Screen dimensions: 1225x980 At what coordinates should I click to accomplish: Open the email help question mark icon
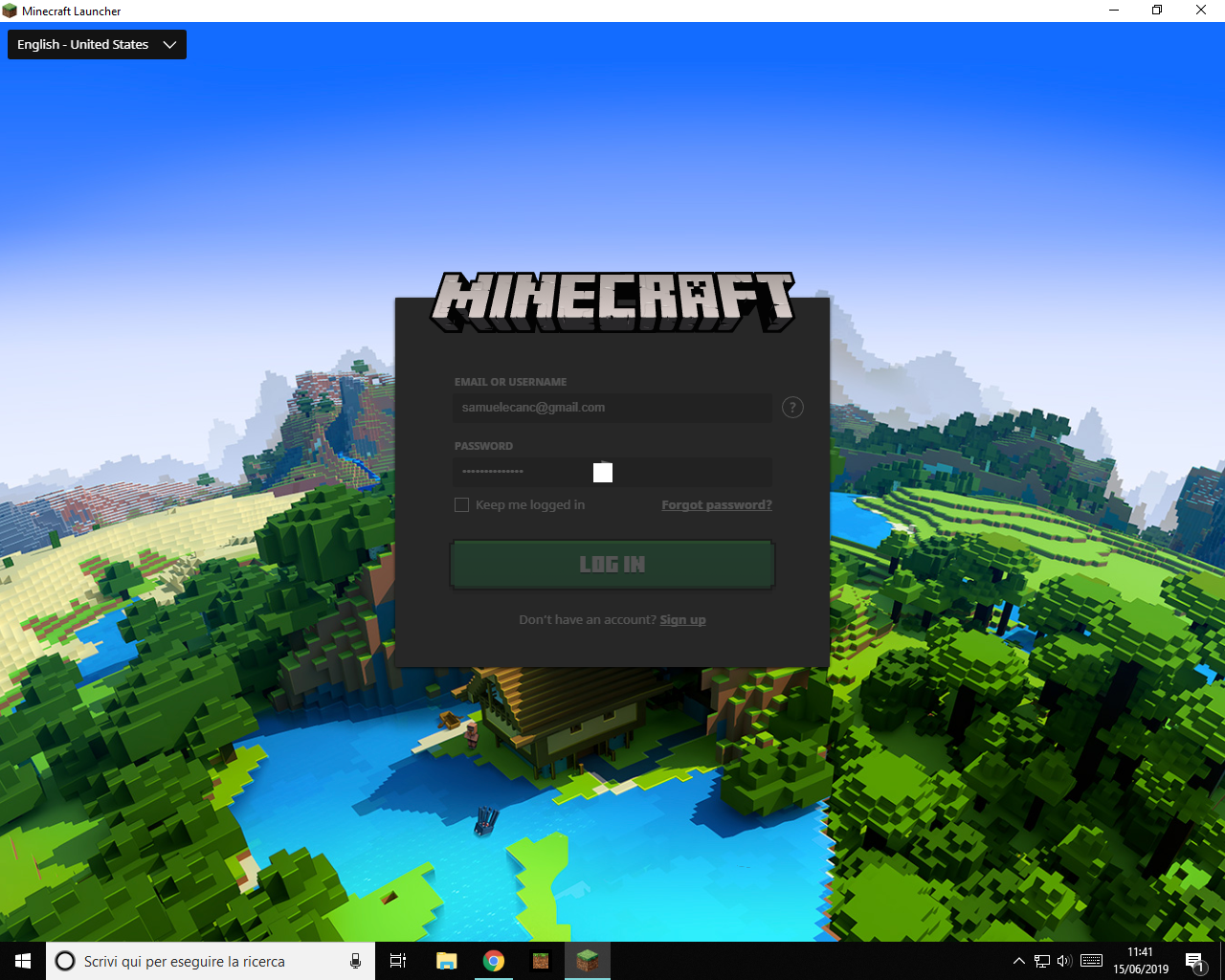(x=792, y=408)
